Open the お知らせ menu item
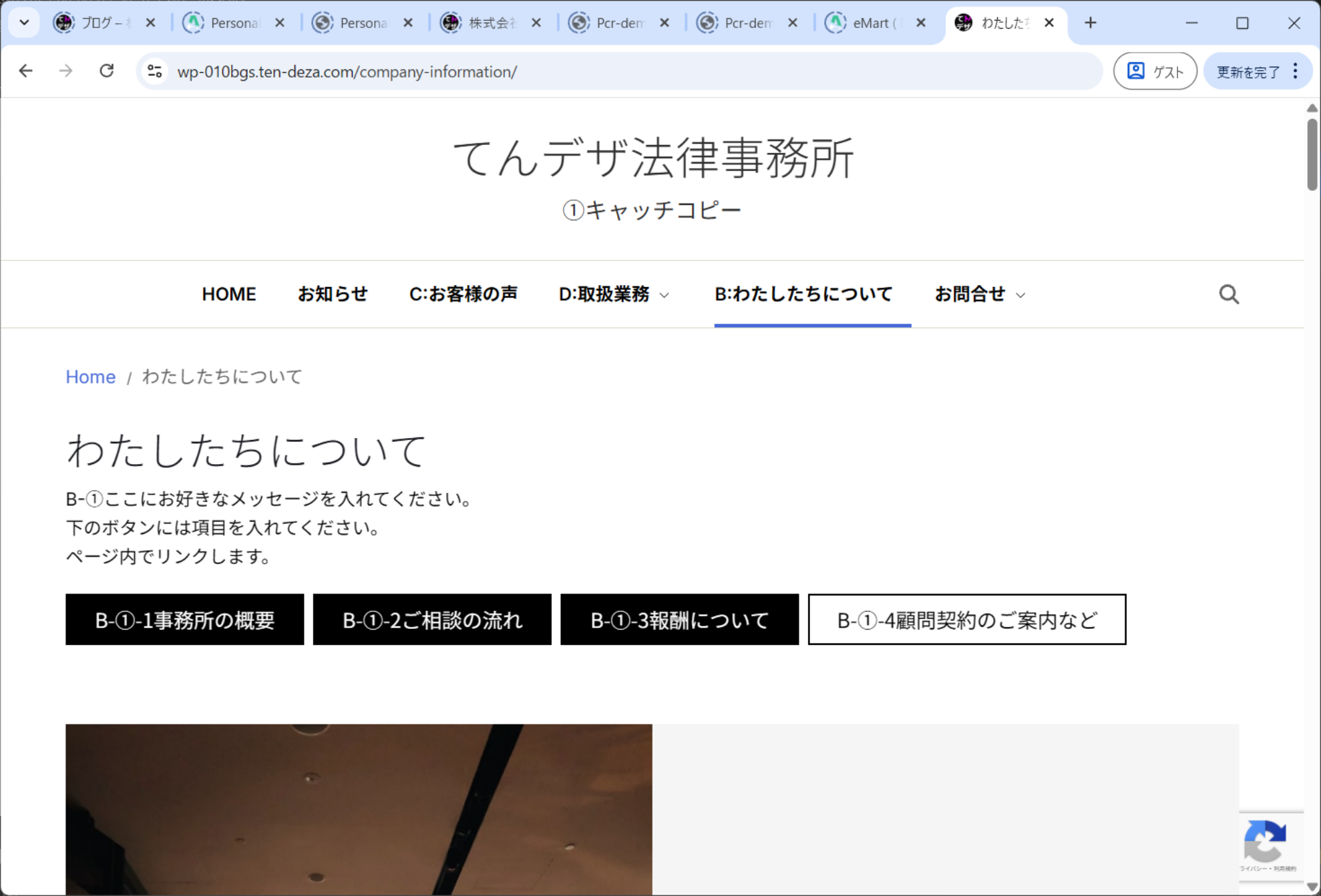 (333, 294)
